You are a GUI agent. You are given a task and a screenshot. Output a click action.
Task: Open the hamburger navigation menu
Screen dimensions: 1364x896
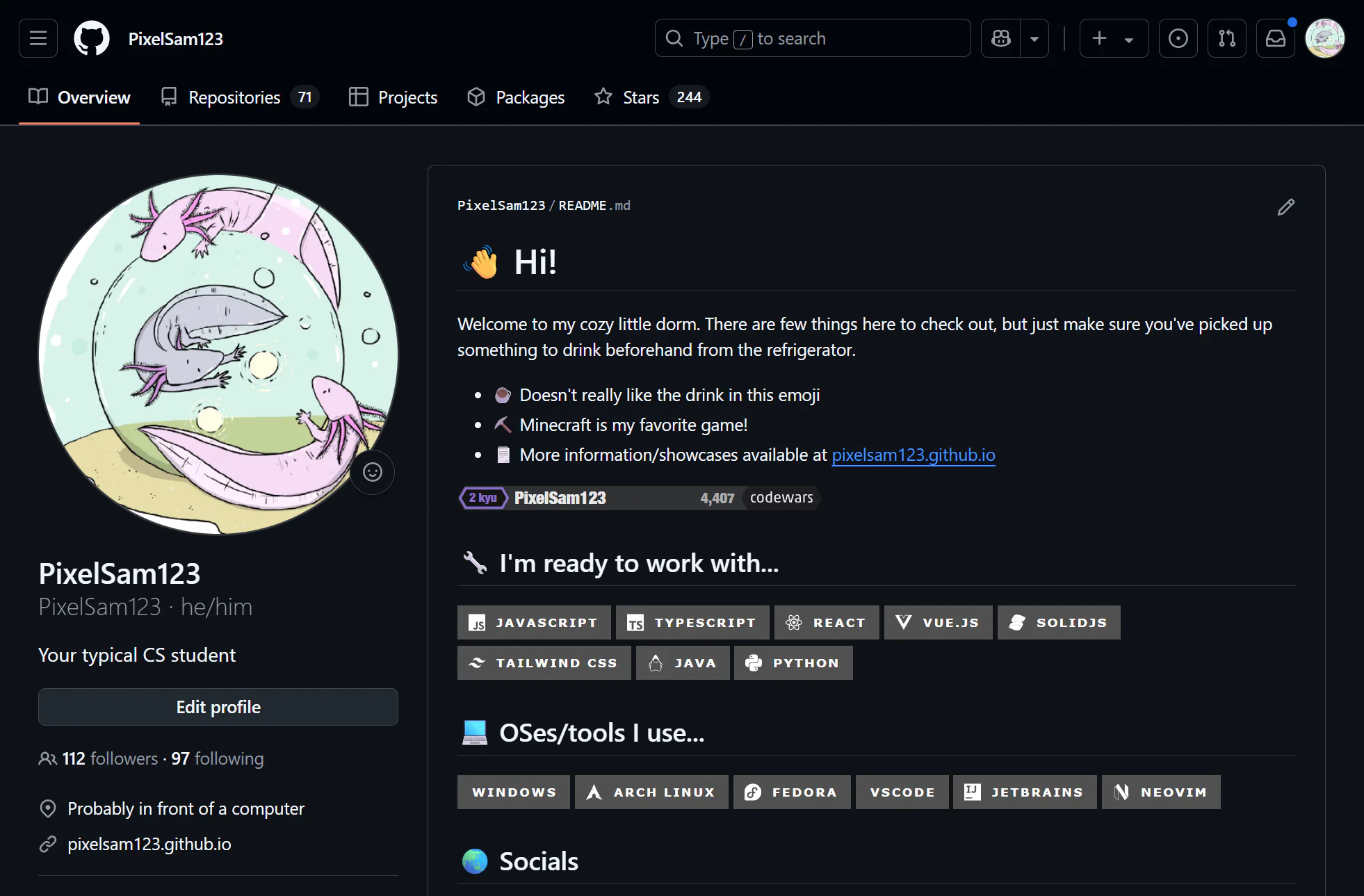pyautogui.click(x=38, y=38)
